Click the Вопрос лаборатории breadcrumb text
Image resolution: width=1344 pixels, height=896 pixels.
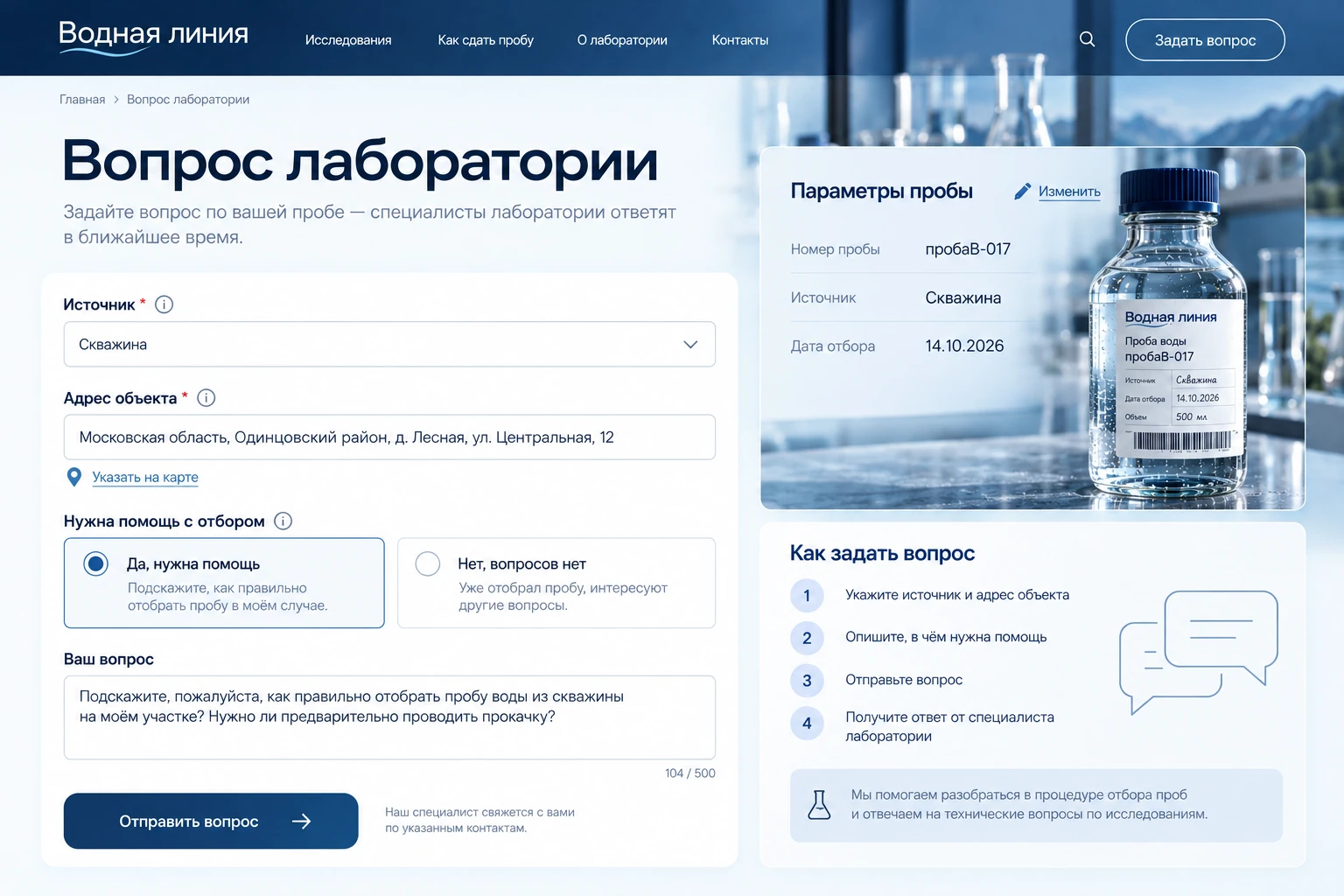[x=188, y=100]
